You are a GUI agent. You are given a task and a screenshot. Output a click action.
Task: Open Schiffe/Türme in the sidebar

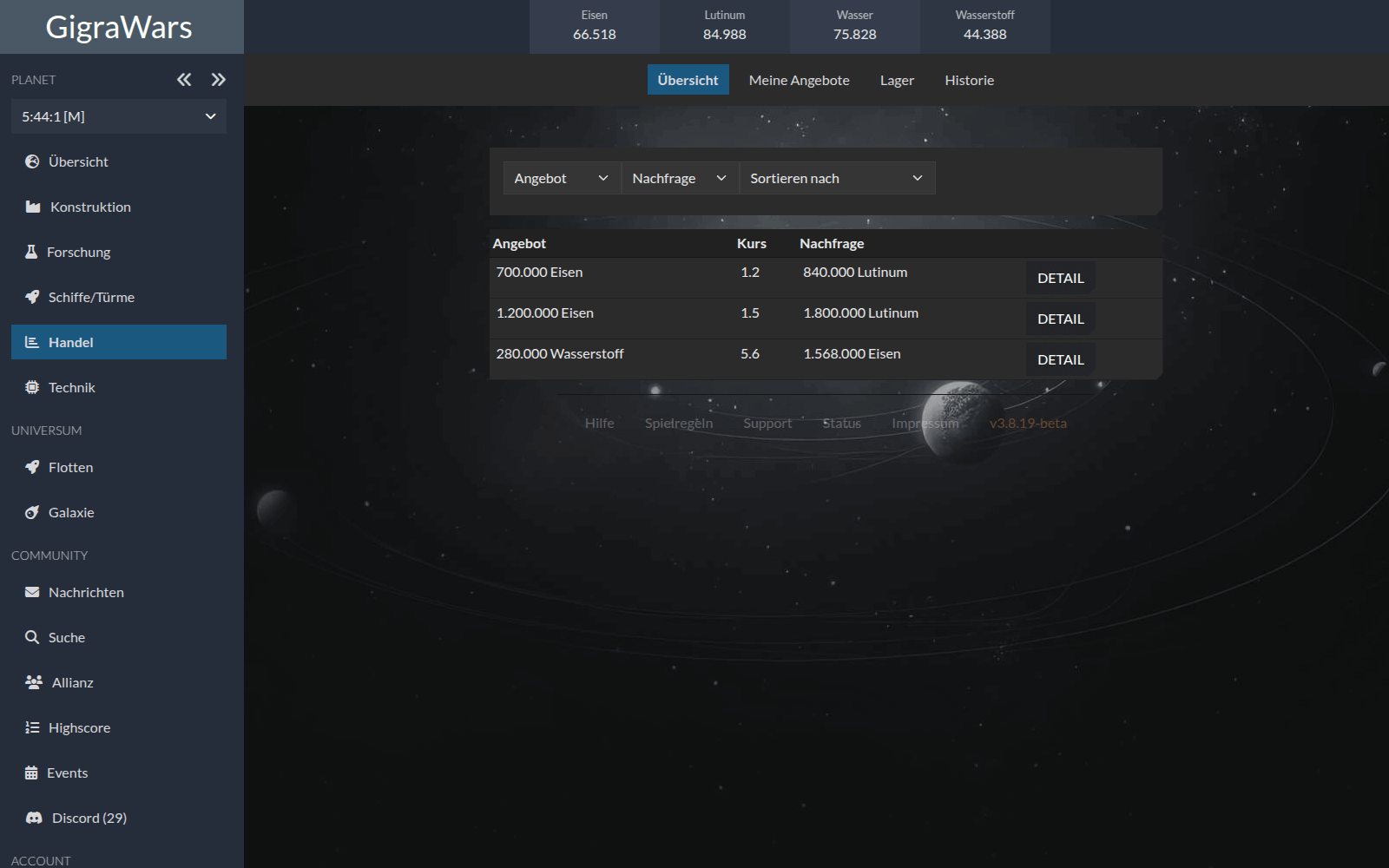pos(119,297)
